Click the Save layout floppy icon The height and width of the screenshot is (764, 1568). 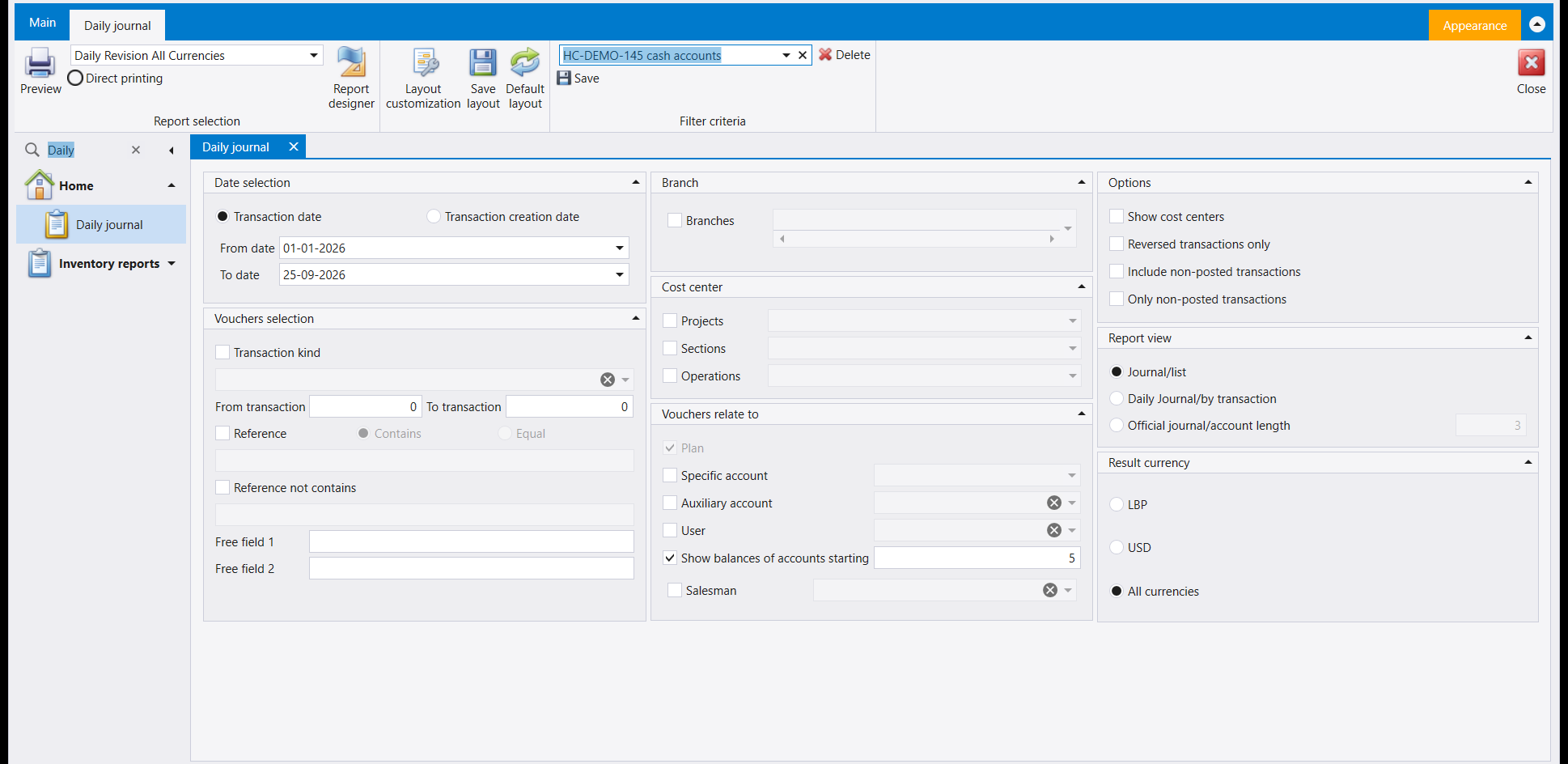tap(483, 63)
